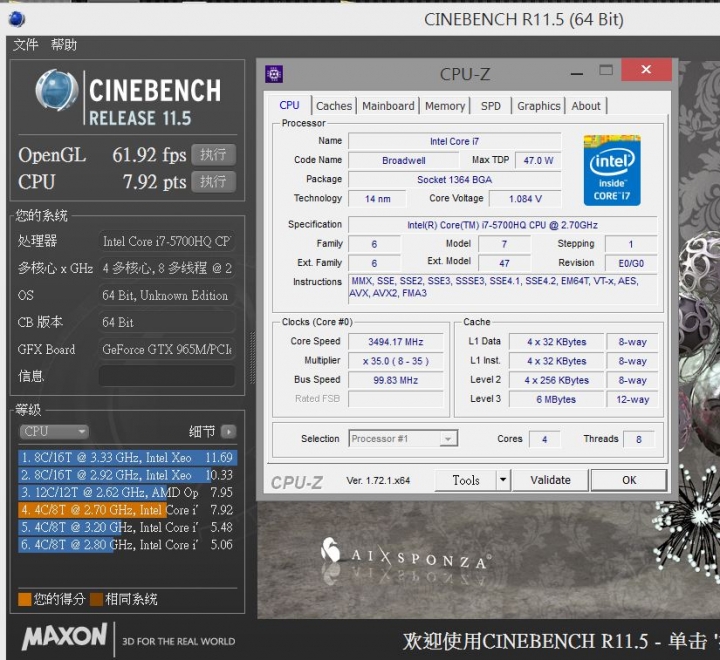Select ranking row 5 scoring 5.48
This screenshot has width=720, height=660.
(127, 527)
